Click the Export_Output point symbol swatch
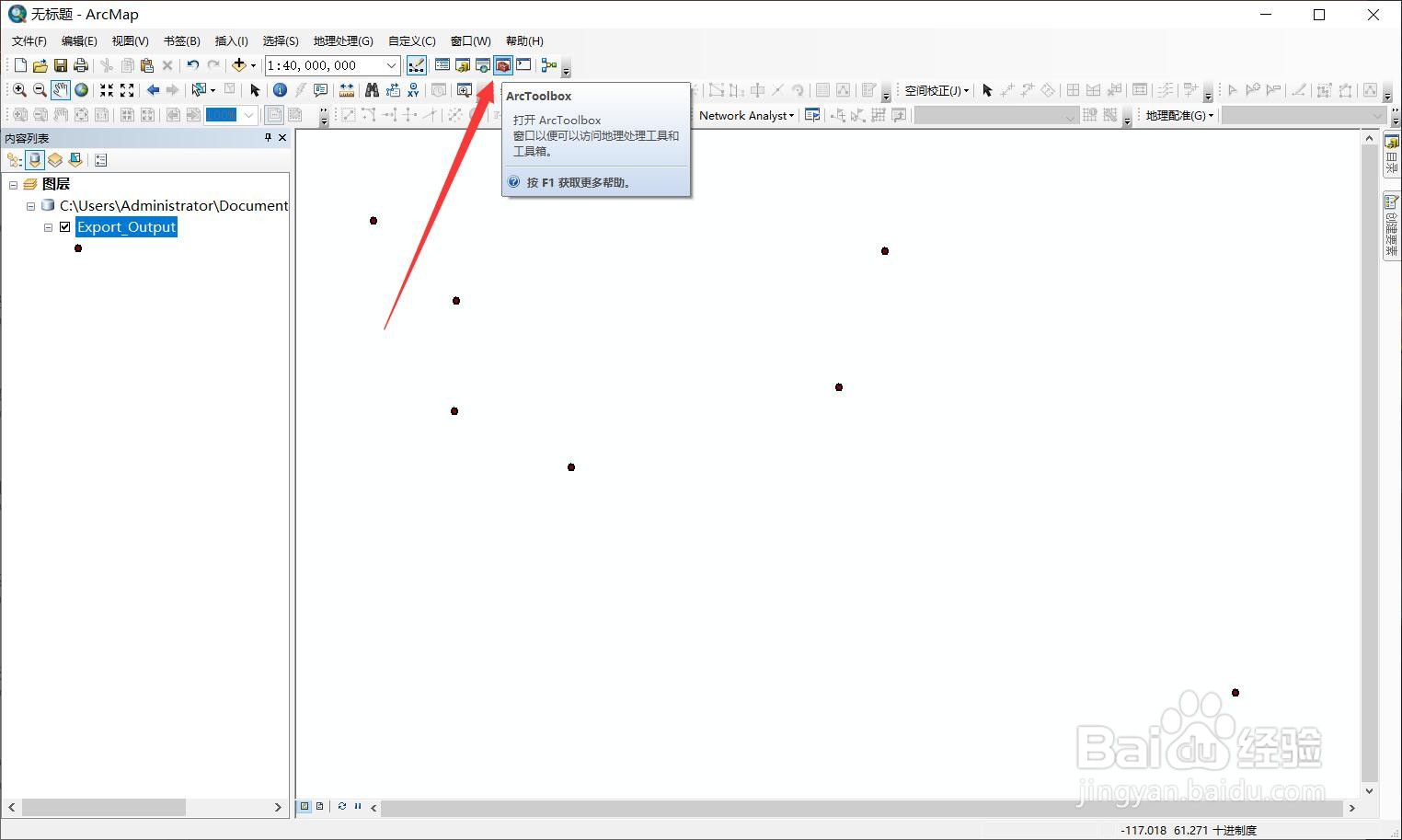Image resolution: width=1402 pixels, height=840 pixels. pyautogui.click(x=78, y=248)
